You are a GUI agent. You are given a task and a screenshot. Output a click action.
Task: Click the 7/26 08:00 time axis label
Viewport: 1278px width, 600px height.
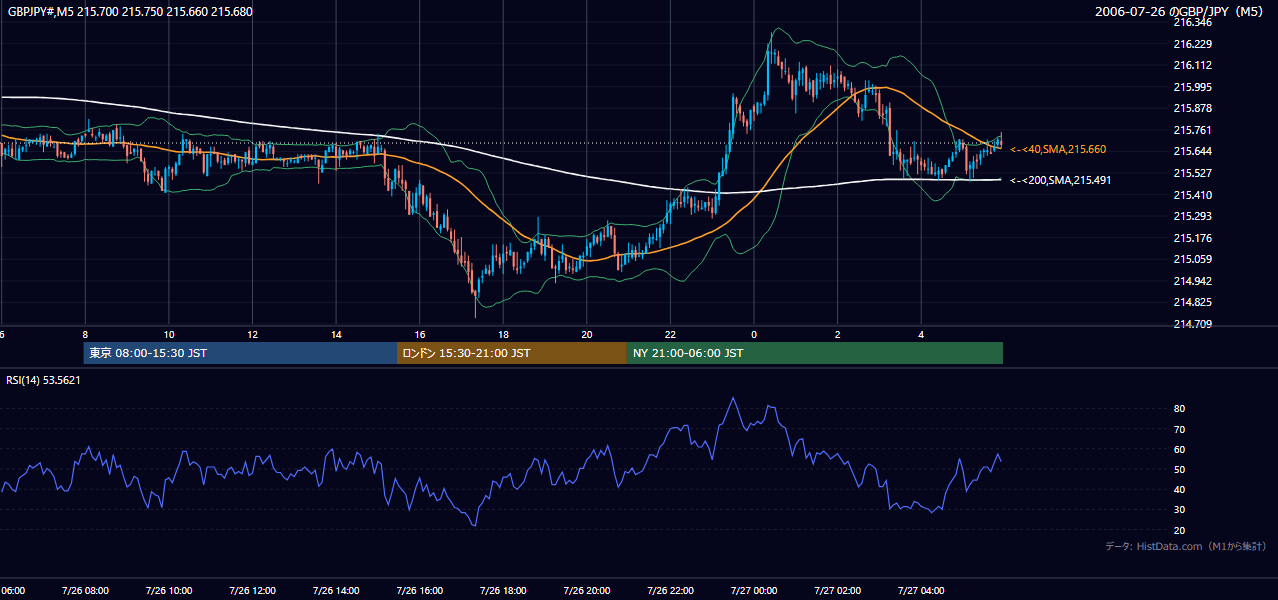pos(85,590)
